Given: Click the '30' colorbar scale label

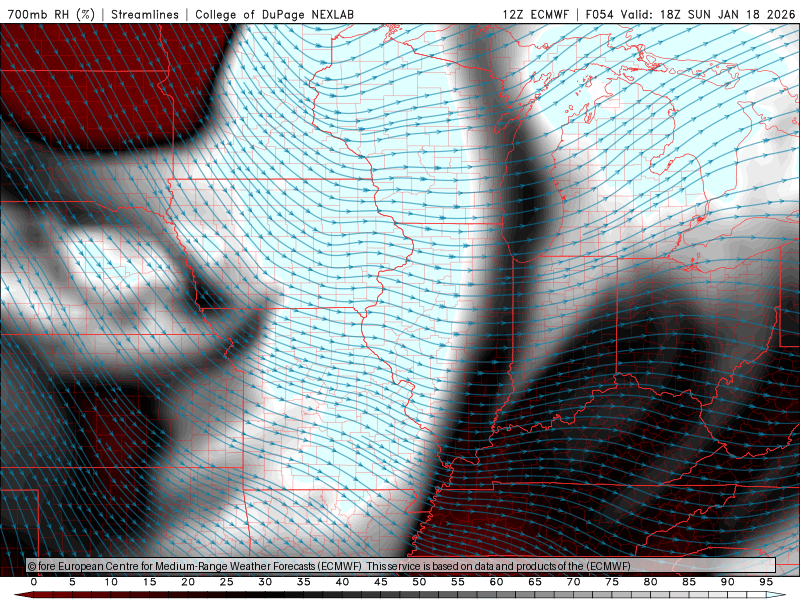Looking at the screenshot, I should point(265,582).
